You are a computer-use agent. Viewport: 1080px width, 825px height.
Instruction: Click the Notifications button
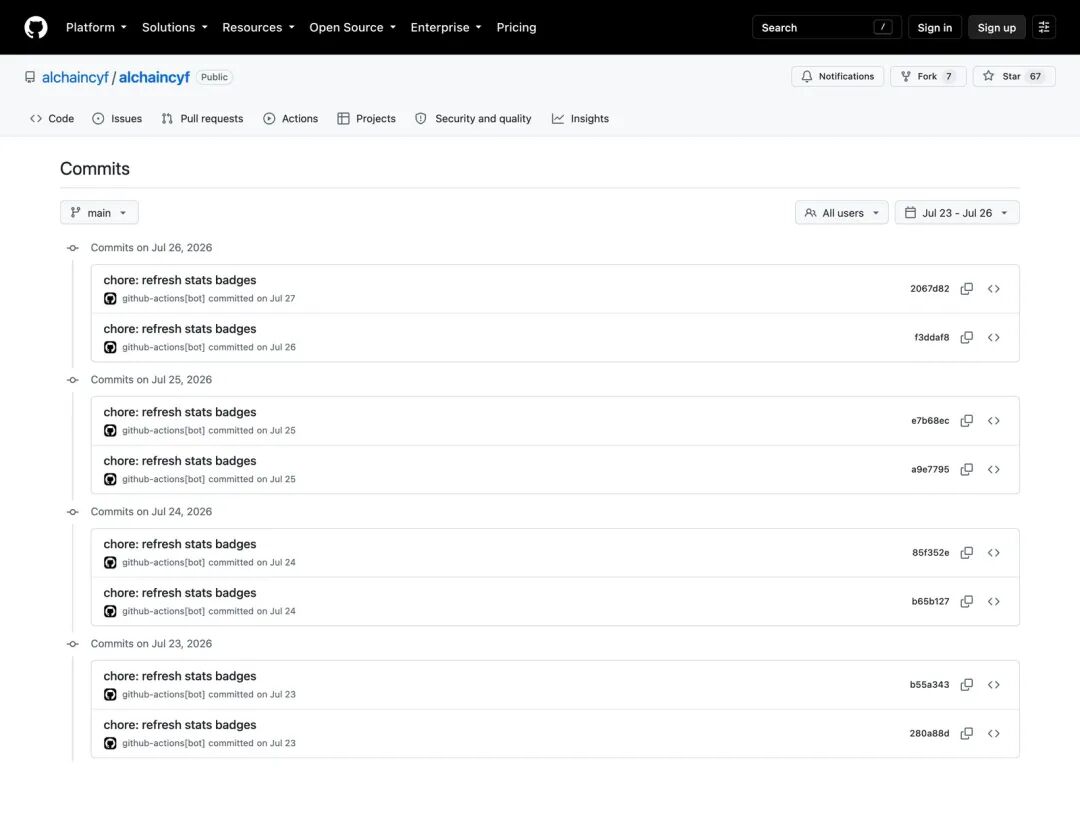838,76
